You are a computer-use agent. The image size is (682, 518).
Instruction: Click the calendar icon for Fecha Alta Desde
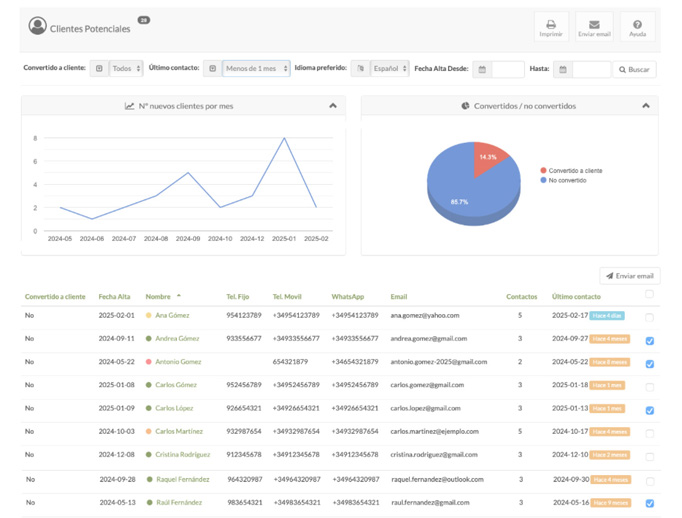(x=482, y=70)
